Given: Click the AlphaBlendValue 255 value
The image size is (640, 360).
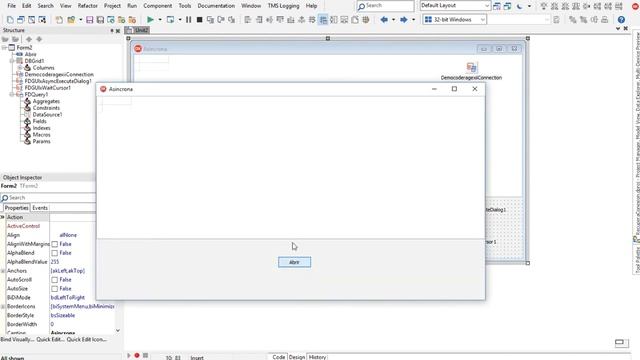Looking at the screenshot, I should (x=55, y=262).
